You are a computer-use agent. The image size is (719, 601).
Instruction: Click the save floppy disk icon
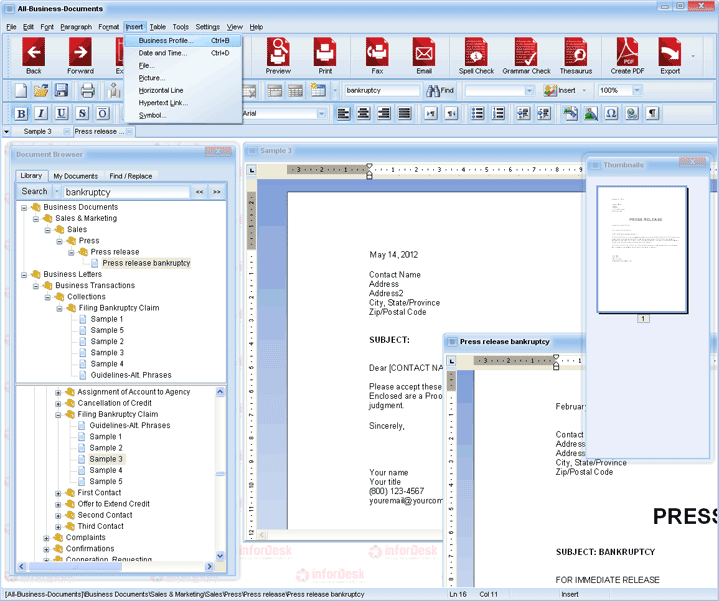61,90
